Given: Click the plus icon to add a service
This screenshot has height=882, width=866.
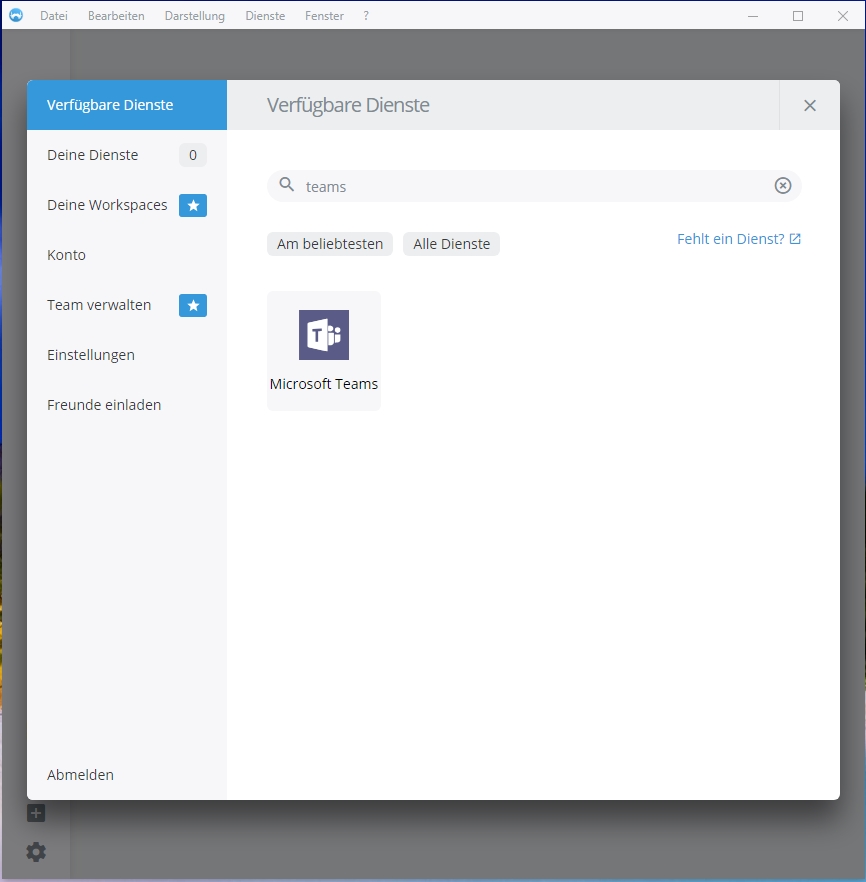Looking at the screenshot, I should (36, 813).
